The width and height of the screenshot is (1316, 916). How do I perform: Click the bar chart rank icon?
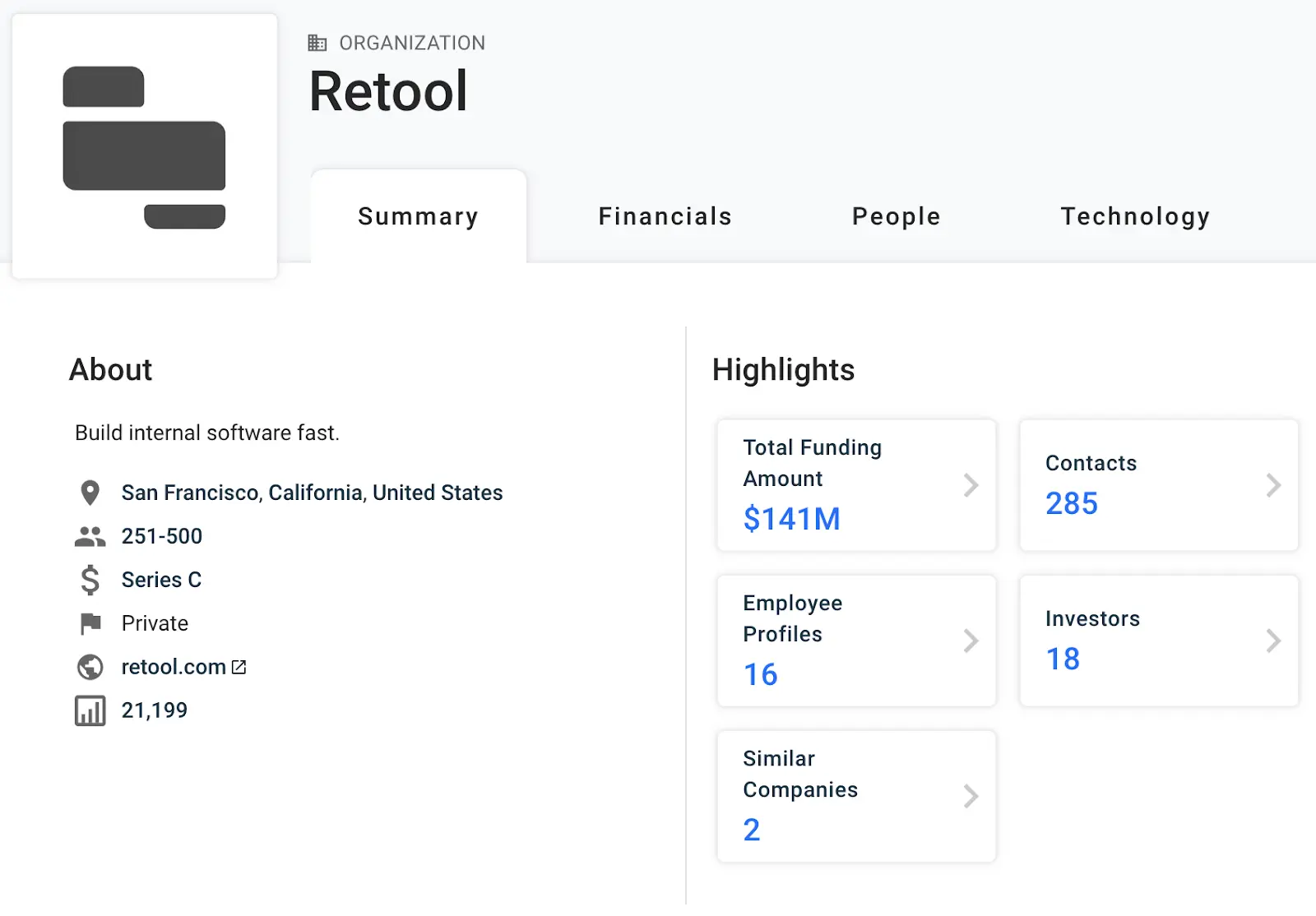point(90,710)
